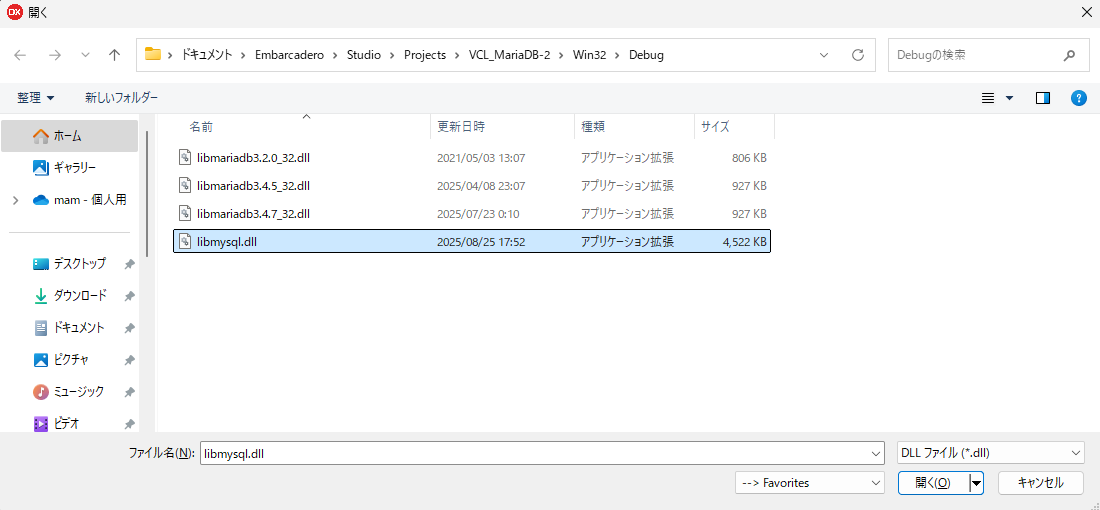Sort by the 種類 column header
The width and height of the screenshot is (1100, 510).
pos(634,127)
